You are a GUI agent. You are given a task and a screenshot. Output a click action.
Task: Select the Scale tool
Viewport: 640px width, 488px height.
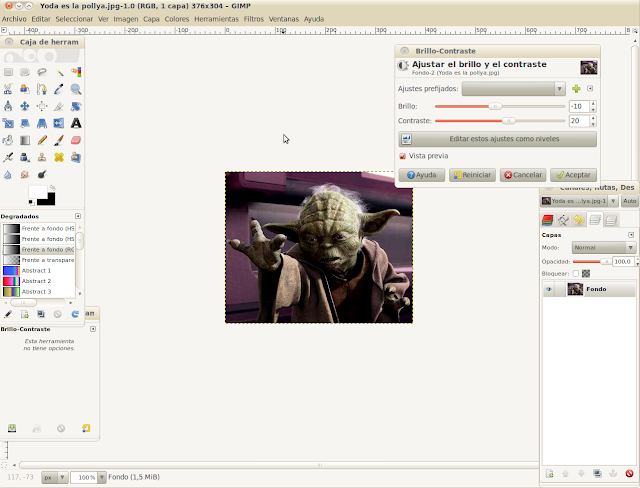coord(8,123)
